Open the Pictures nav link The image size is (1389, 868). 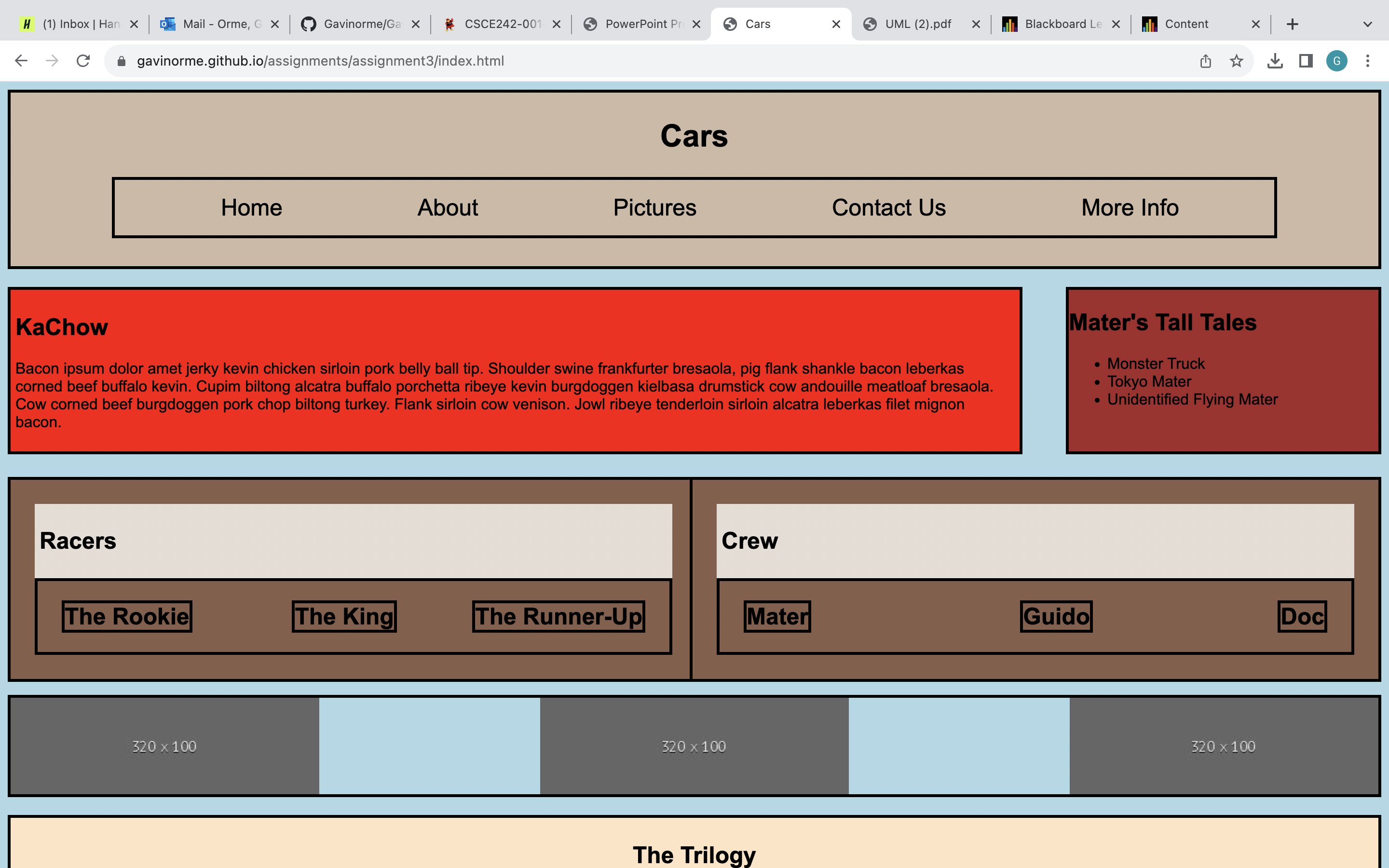pos(655,208)
